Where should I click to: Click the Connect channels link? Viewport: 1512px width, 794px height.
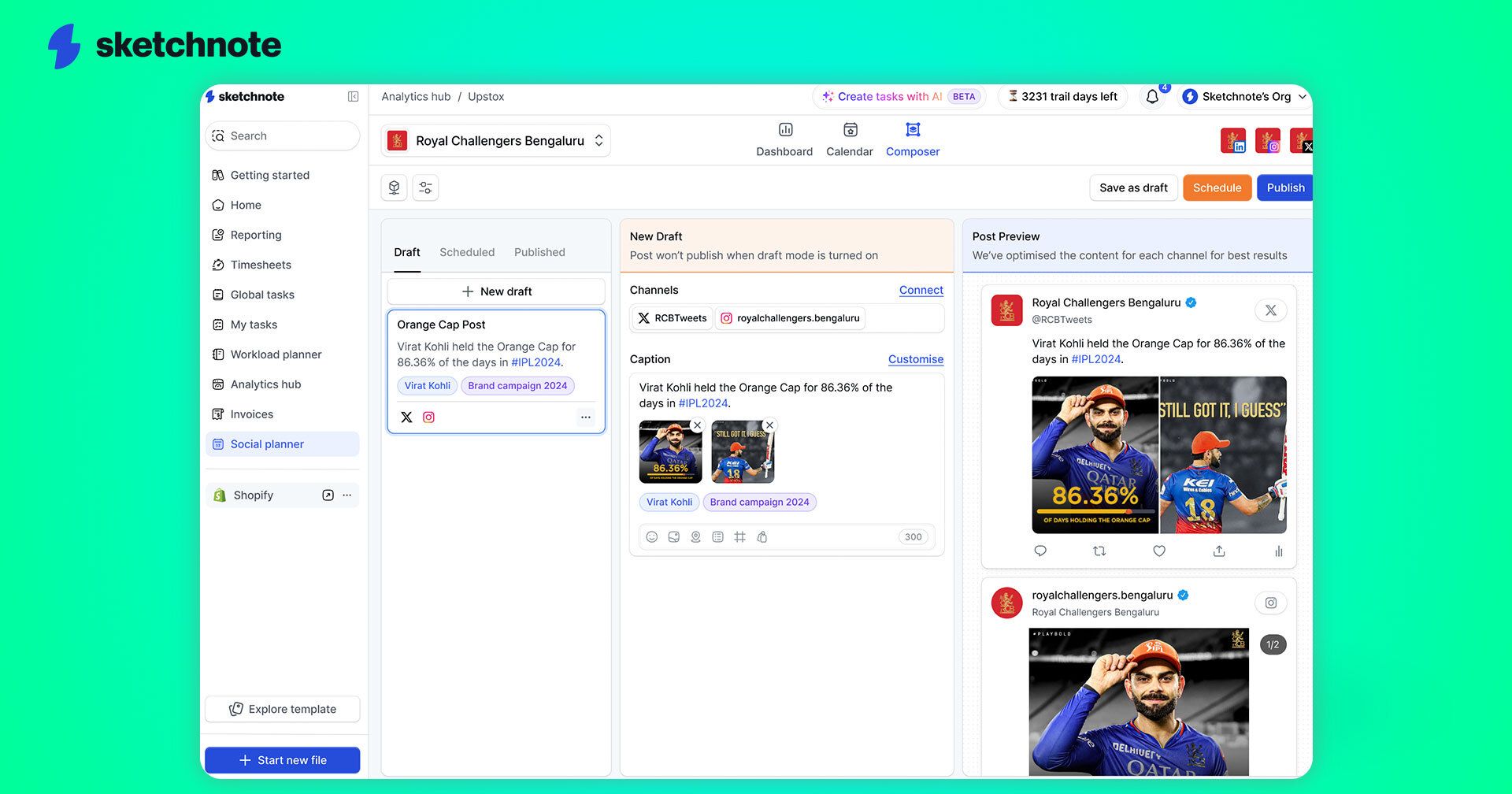(921, 290)
